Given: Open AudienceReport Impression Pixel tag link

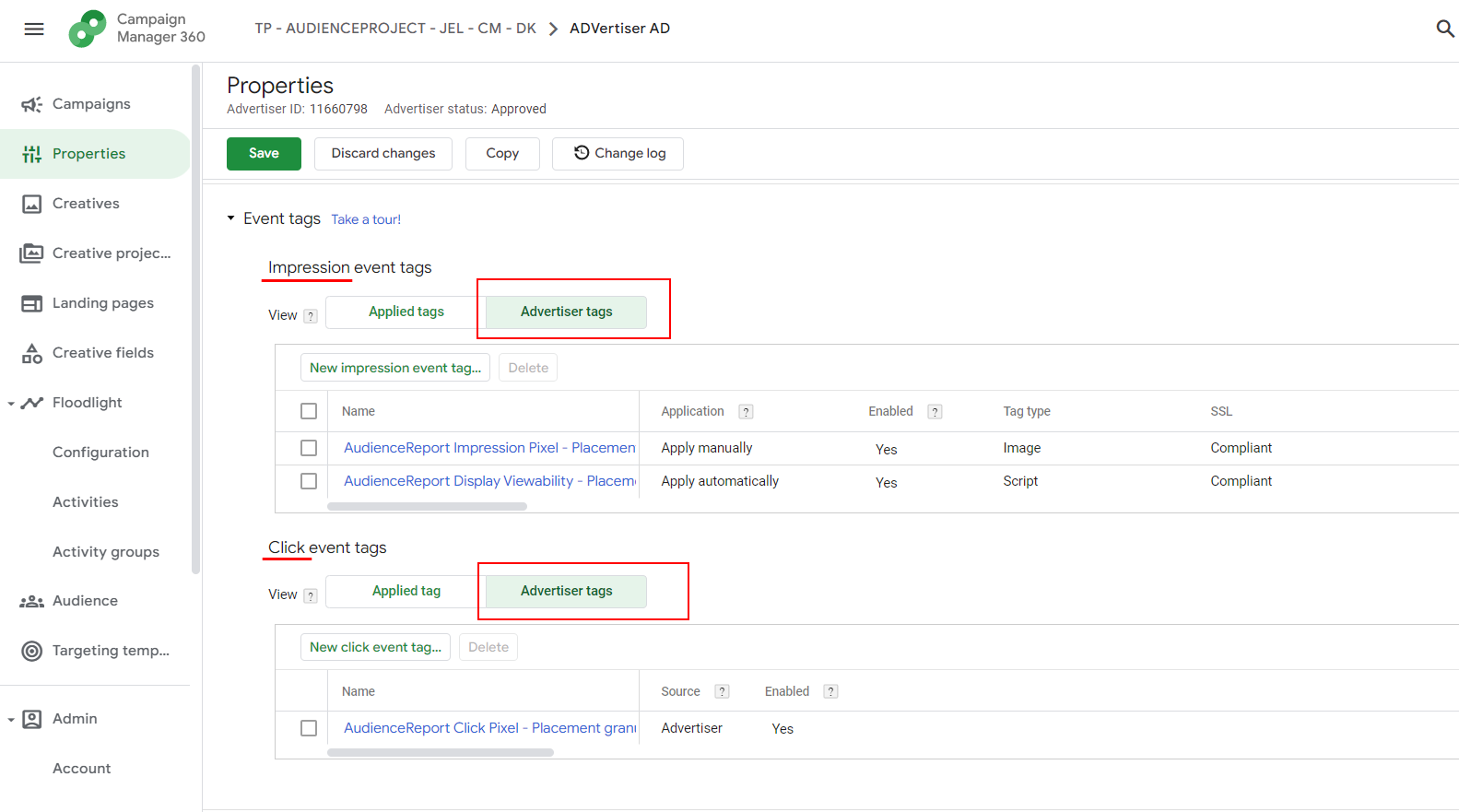Looking at the screenshot, I should [489, 448].
